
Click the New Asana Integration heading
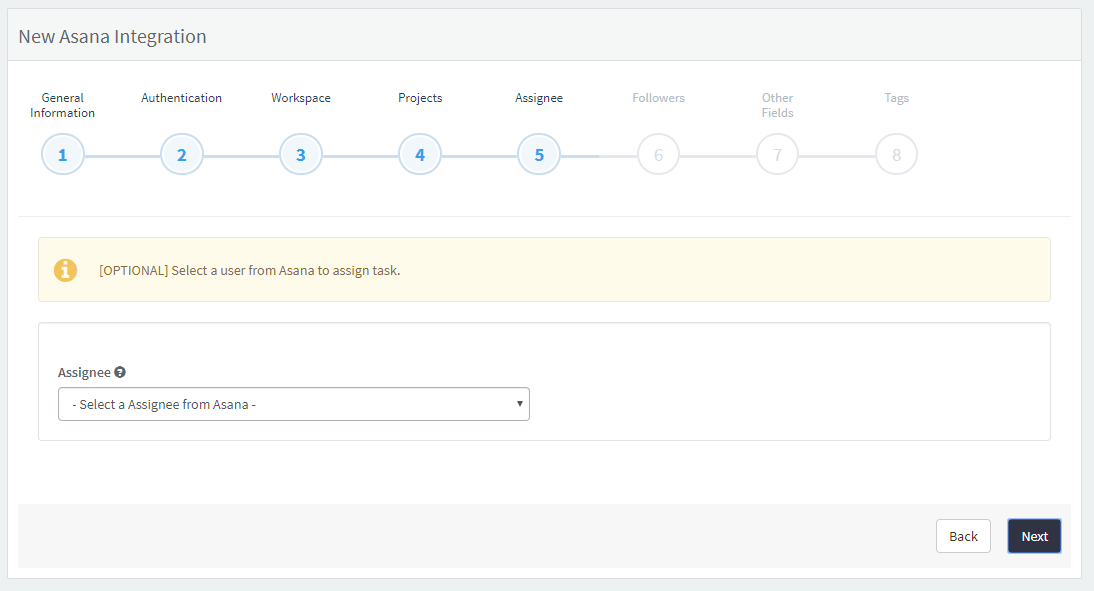pos(112,36)
